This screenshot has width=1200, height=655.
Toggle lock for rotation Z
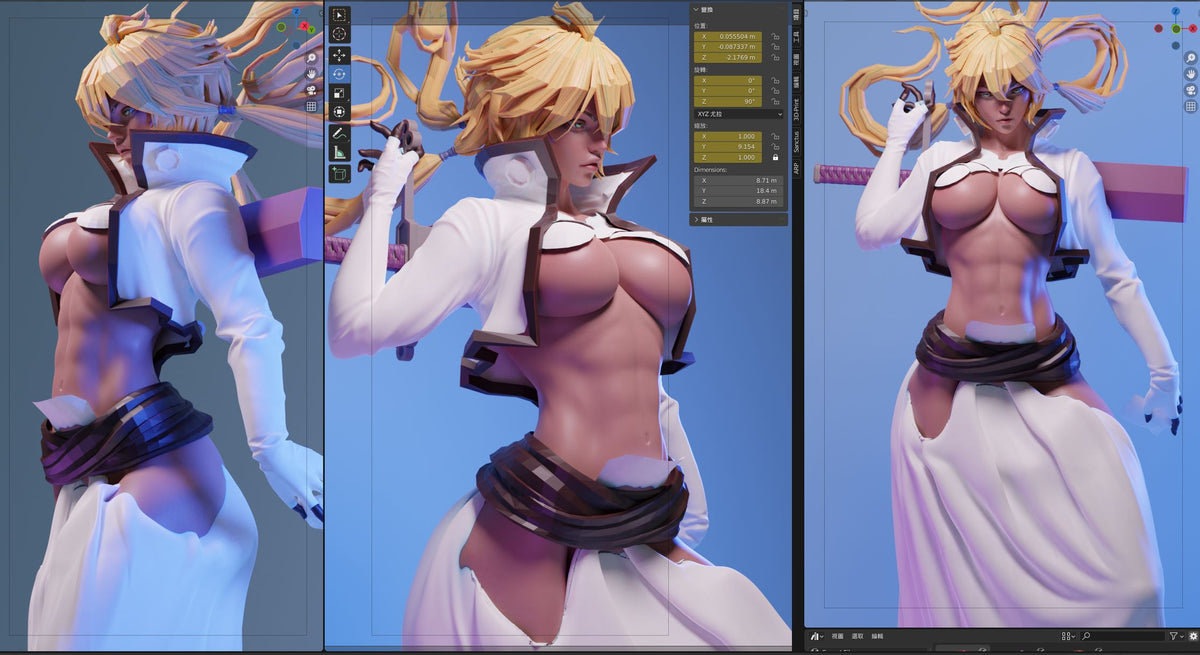pos(774,101)
